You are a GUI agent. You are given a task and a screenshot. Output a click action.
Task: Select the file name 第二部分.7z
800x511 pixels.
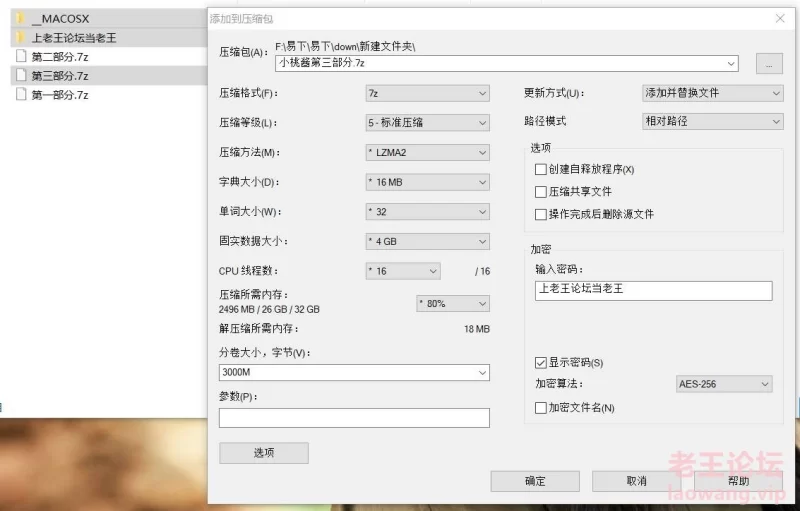pos(60,57)
